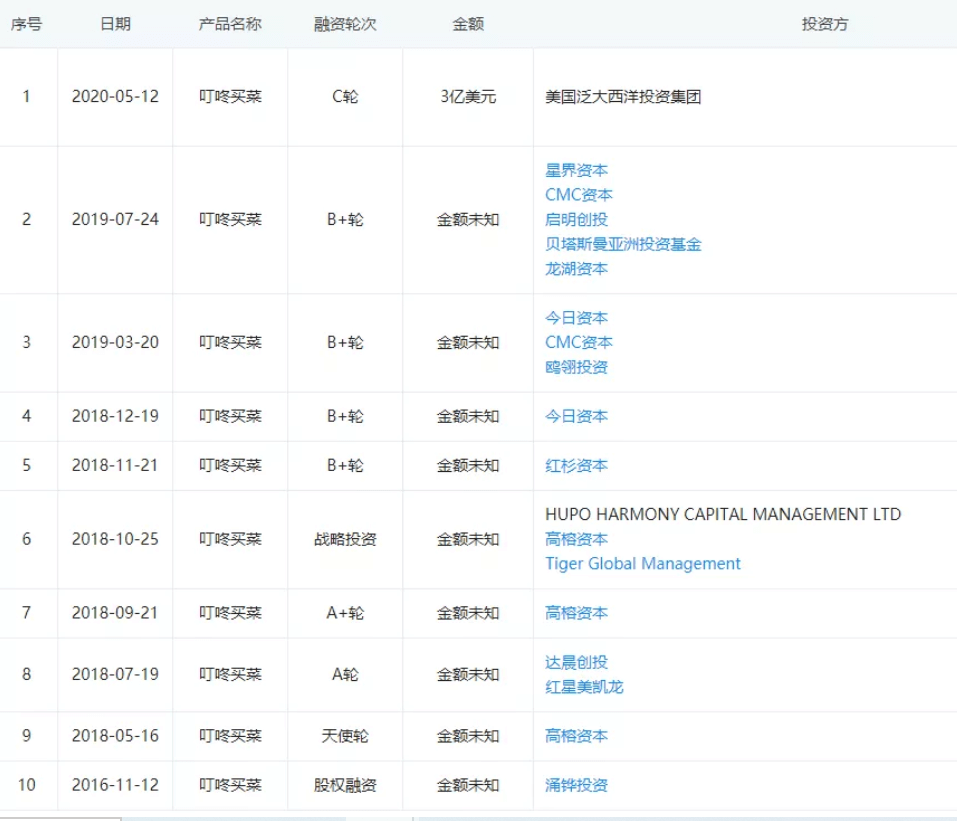Click the 贝塔斯曼亚洲投资基金 link
This screenshot has width=957, height=821.
tap(623, 244)
